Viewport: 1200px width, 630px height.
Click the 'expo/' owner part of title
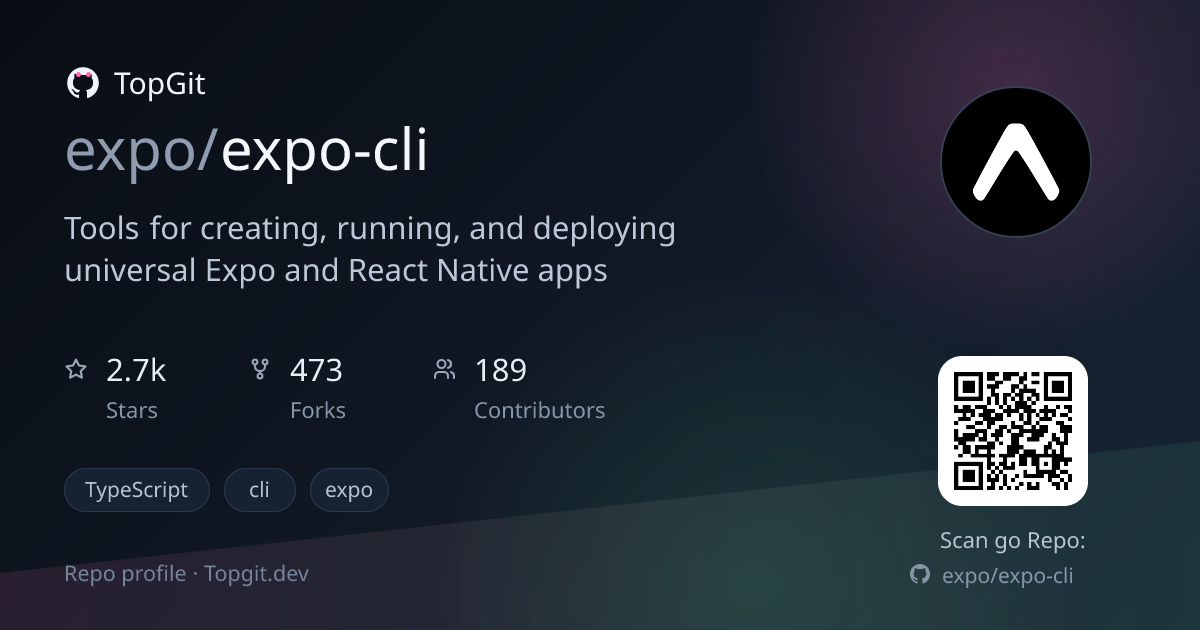tap(142, 152)
